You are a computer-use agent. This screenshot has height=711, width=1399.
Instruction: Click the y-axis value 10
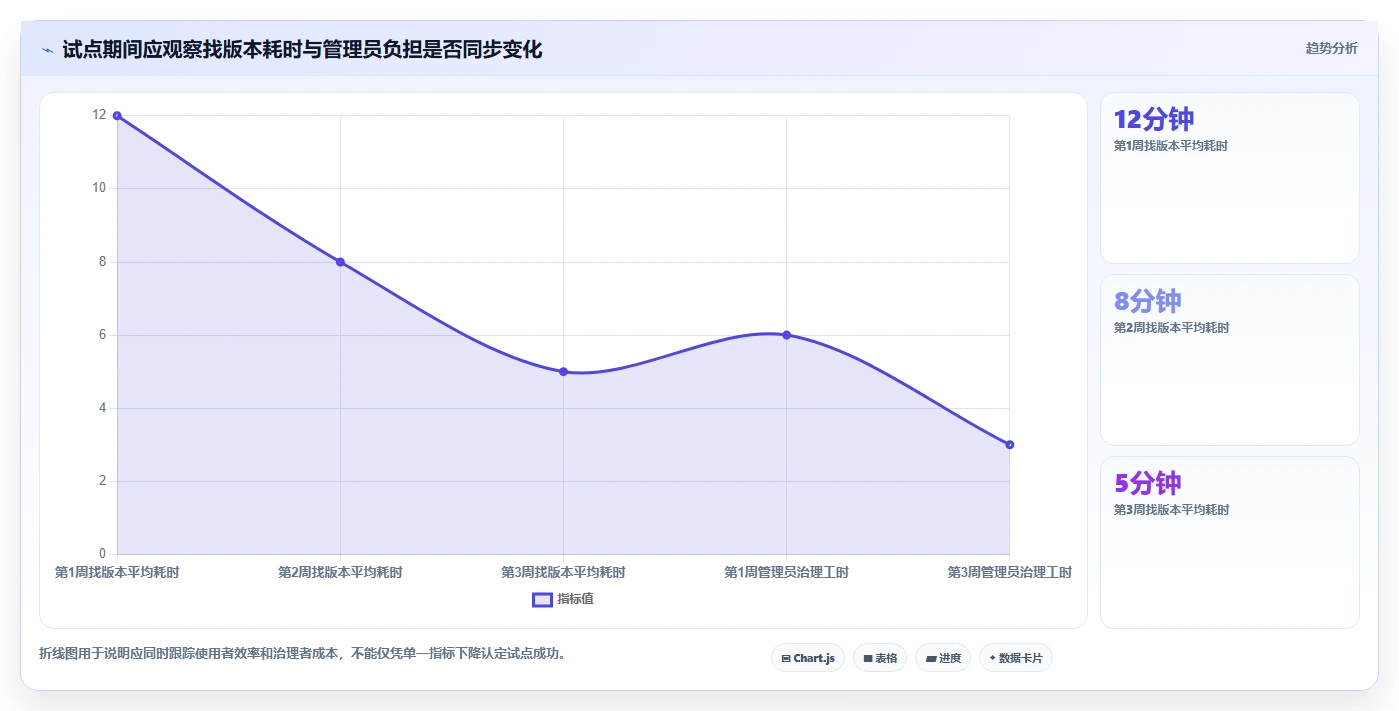99,188
